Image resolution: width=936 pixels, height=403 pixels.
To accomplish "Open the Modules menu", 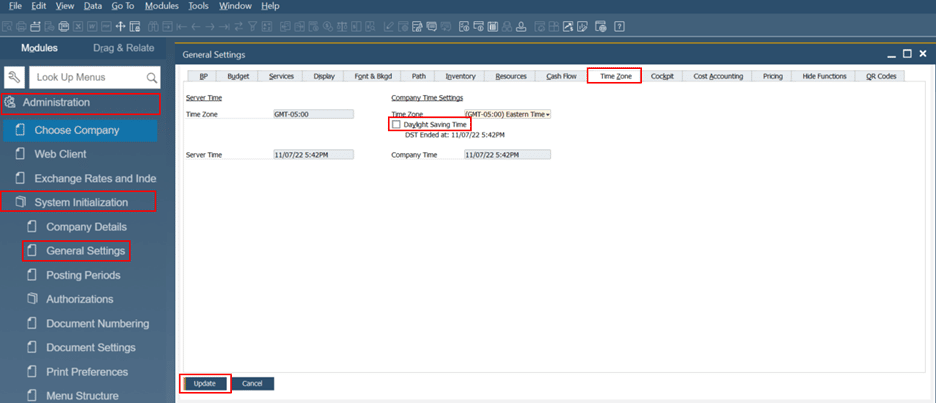I will click(x=162, y=6).
